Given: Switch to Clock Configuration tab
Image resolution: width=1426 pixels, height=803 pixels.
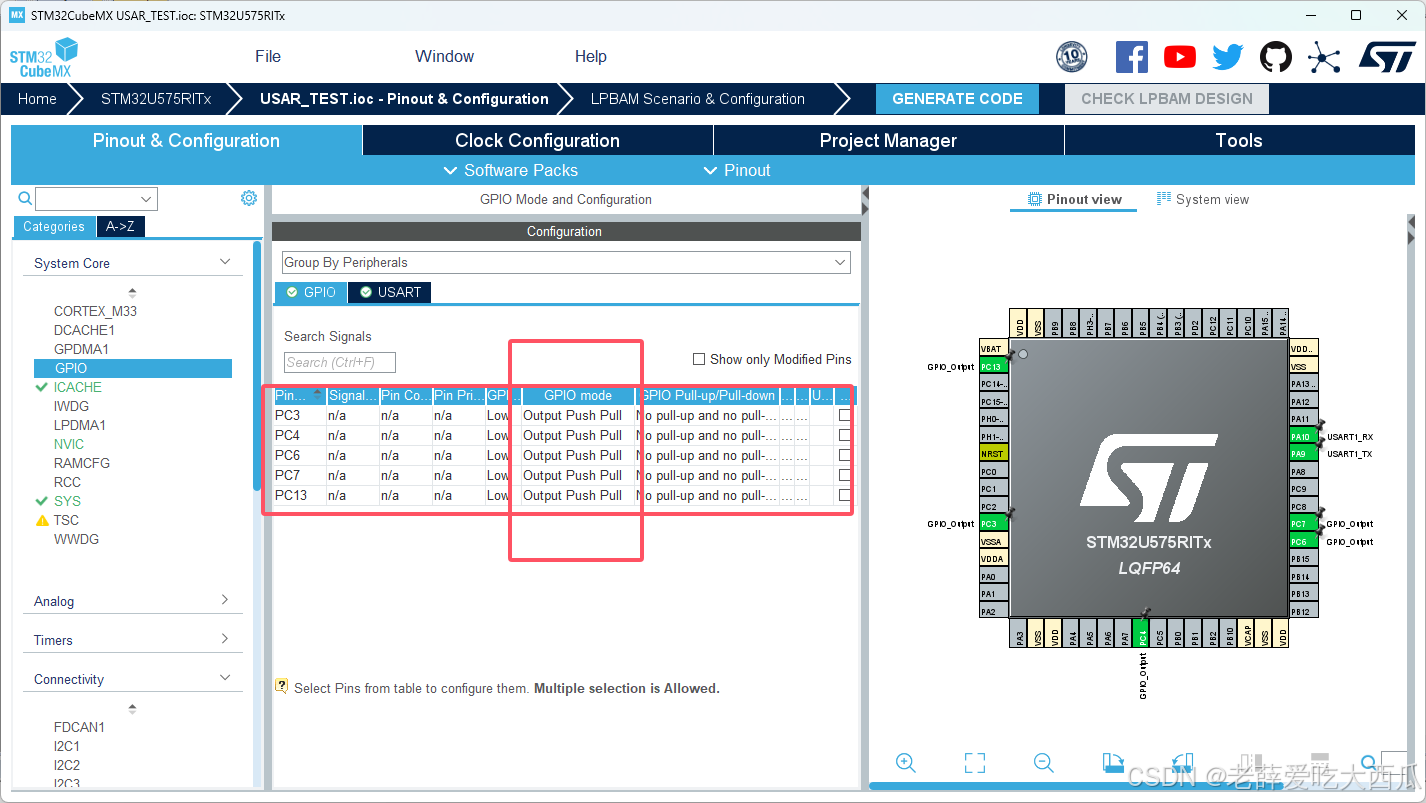Looking at the screenshot, I should pos(538,140).
